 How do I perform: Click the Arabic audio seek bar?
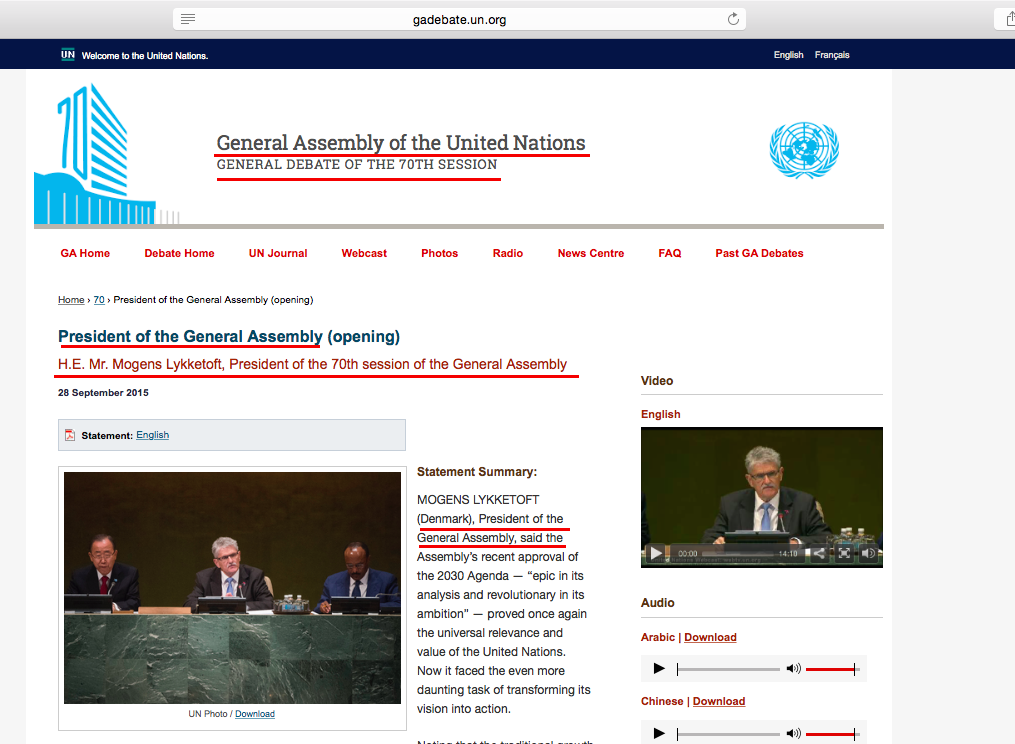tap(728, 669)
